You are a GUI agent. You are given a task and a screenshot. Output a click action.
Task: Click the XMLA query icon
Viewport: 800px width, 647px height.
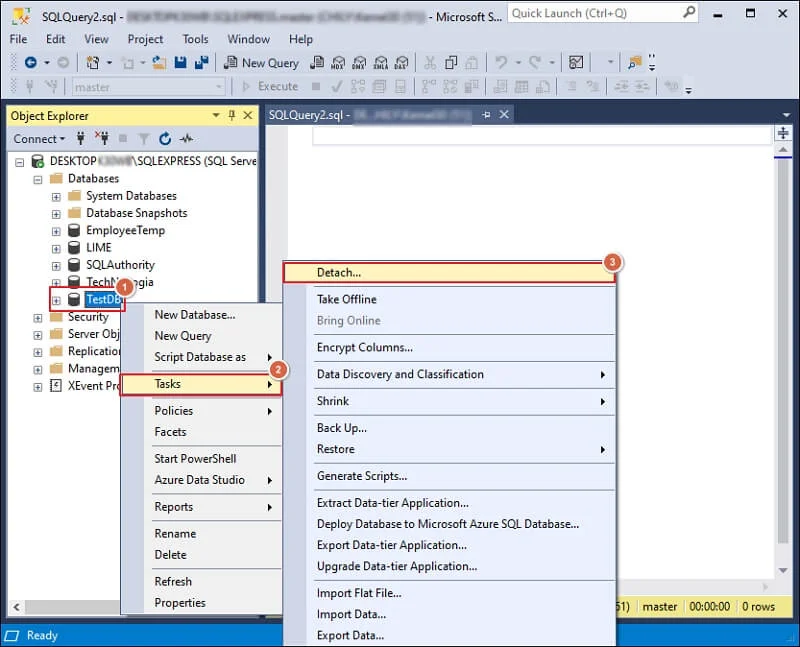click(381, 63)
